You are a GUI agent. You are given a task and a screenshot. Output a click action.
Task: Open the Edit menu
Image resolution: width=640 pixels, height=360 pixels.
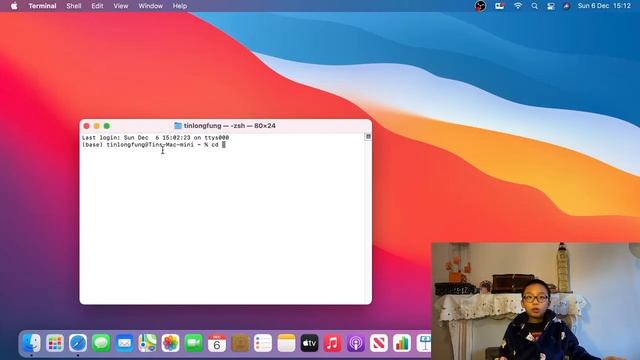click(97, 6)
